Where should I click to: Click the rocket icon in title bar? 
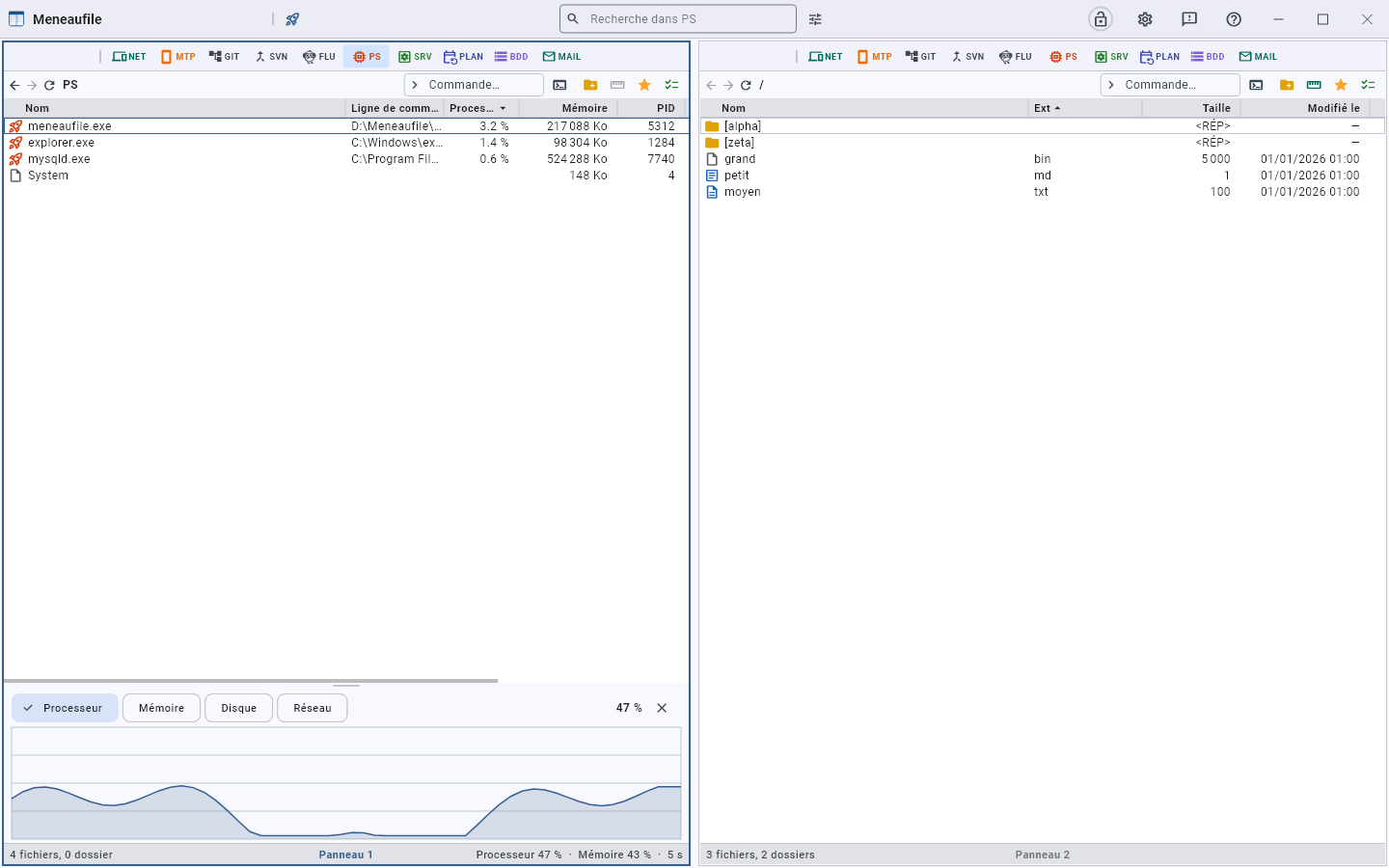pyautogui.click(x=292, y=19)
